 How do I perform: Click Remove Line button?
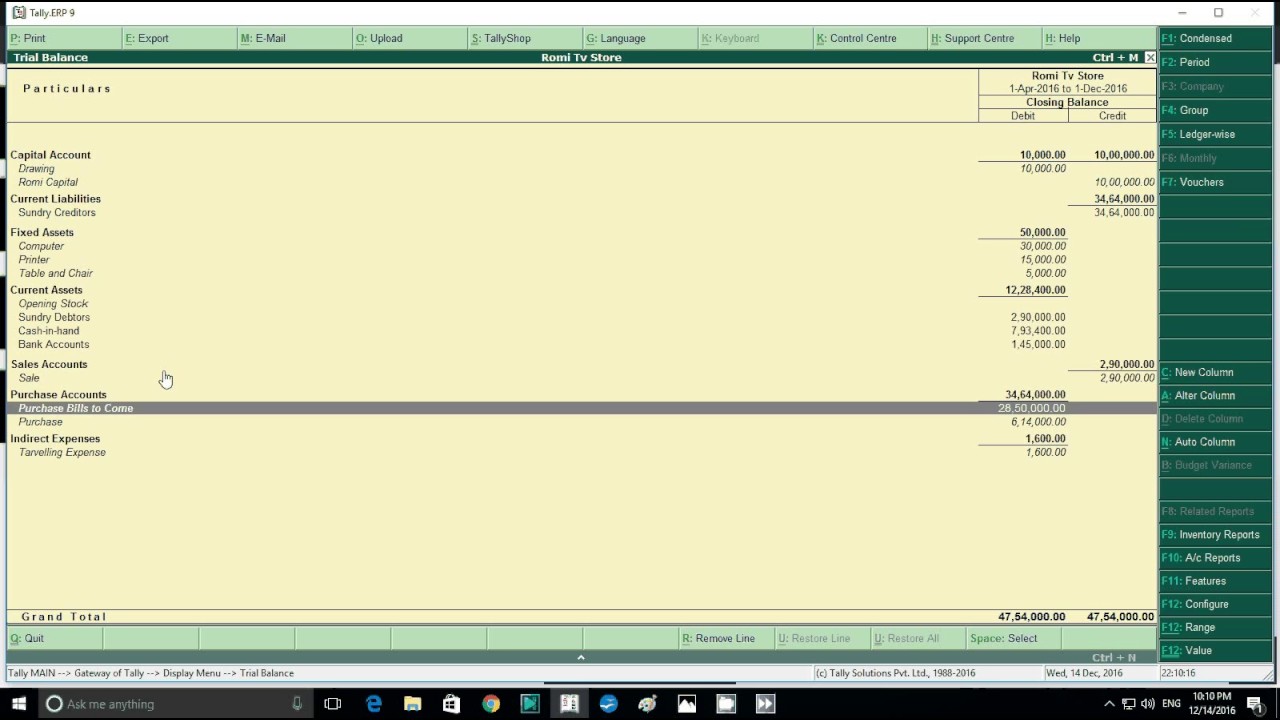point(726,638)
